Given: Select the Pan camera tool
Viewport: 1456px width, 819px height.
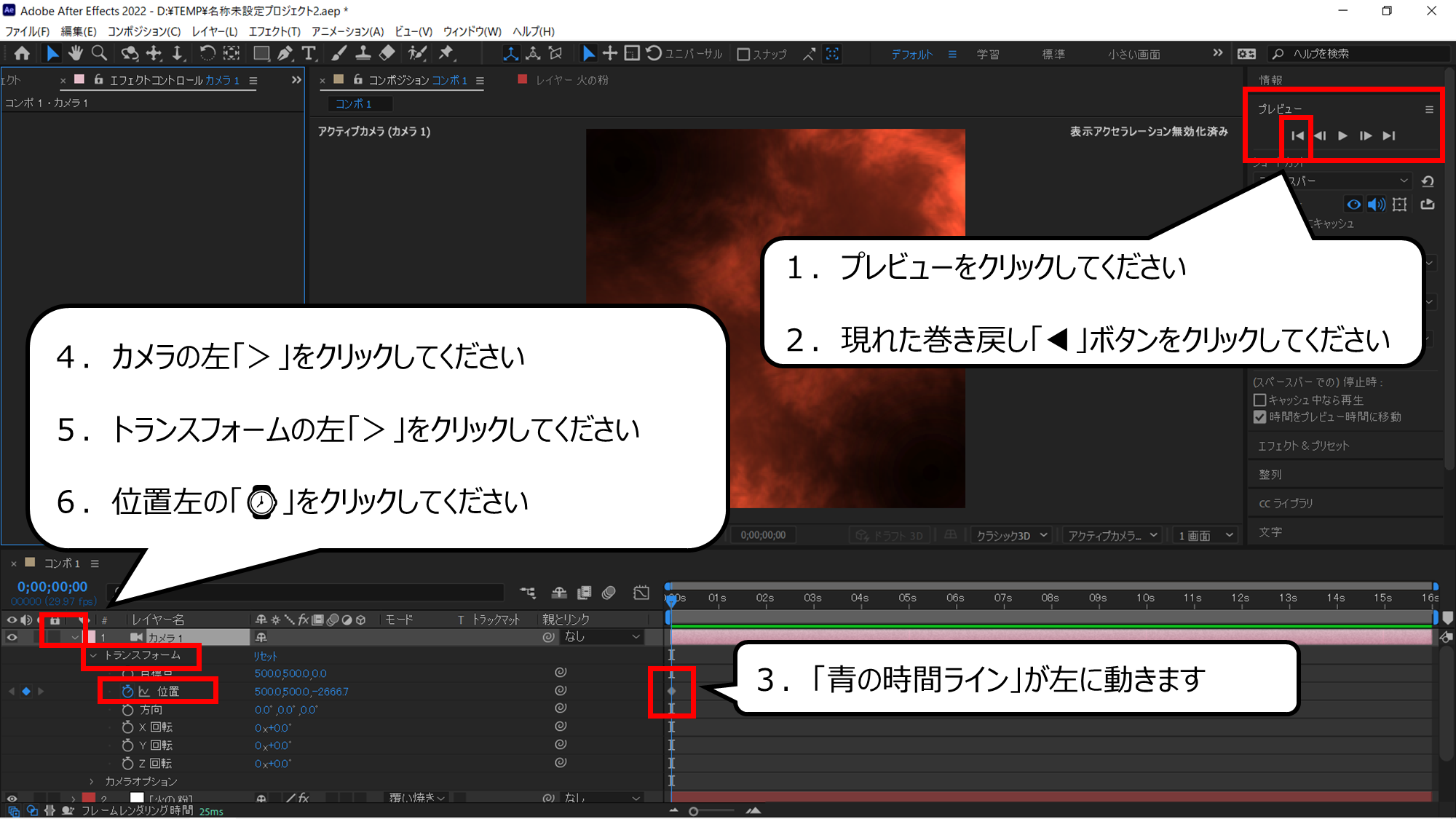Looking at the screenshot, I should point(154,53).
